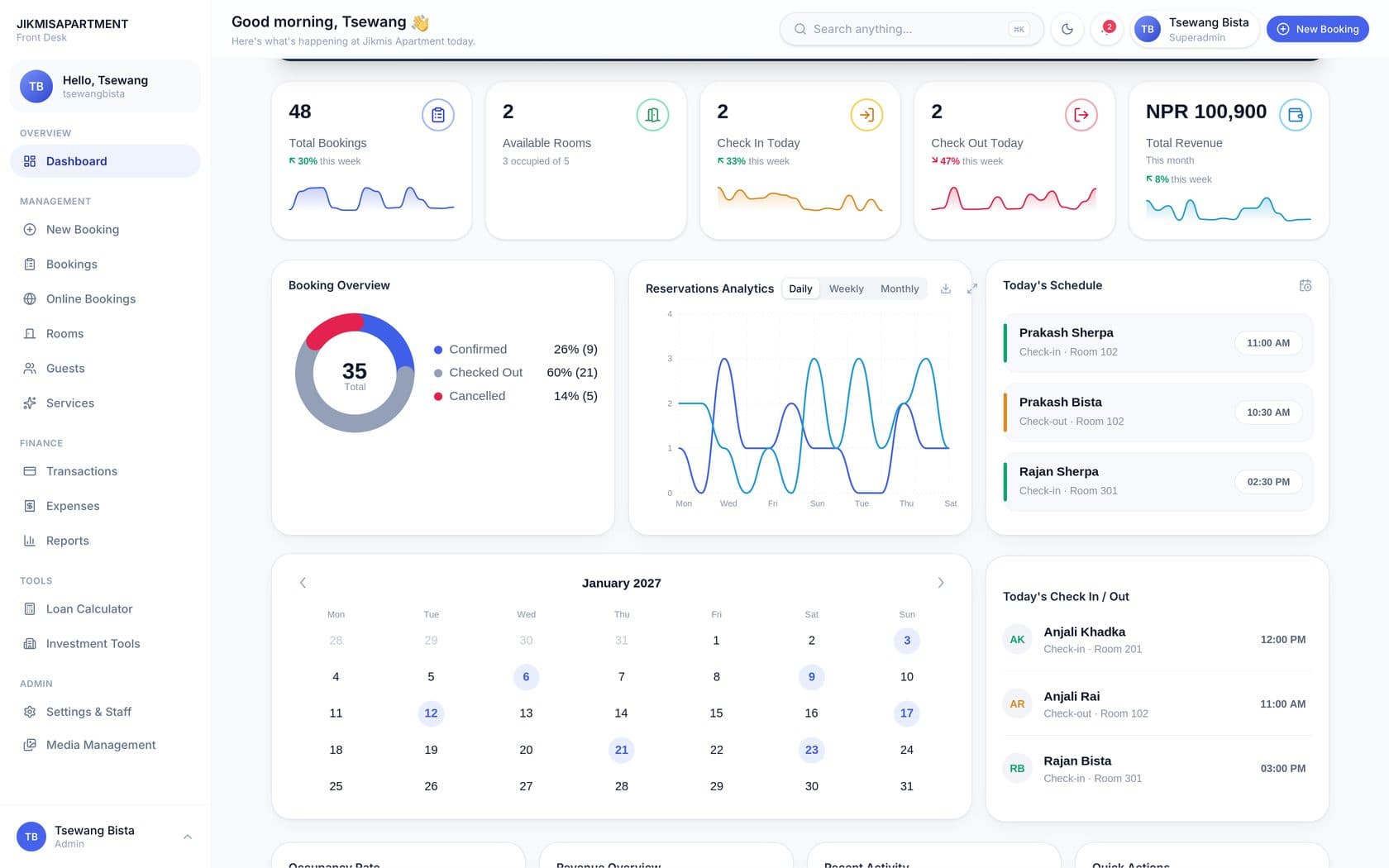Navigate to Rooms
1389x868 pixels.
(105, 334)
